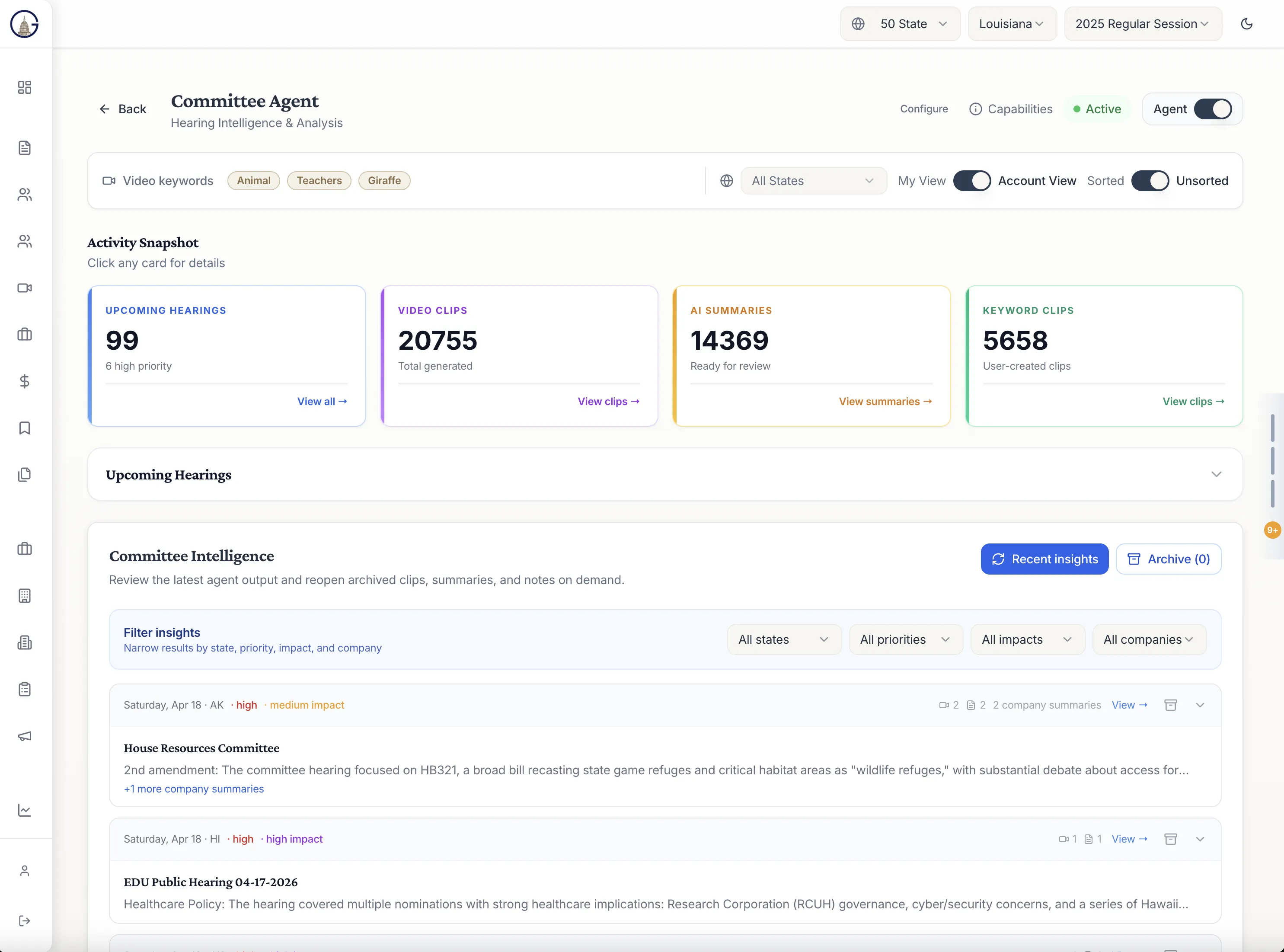Open the All companies filter dropdown
This screenshot has width=1284, height=952.
(1149, 639)
